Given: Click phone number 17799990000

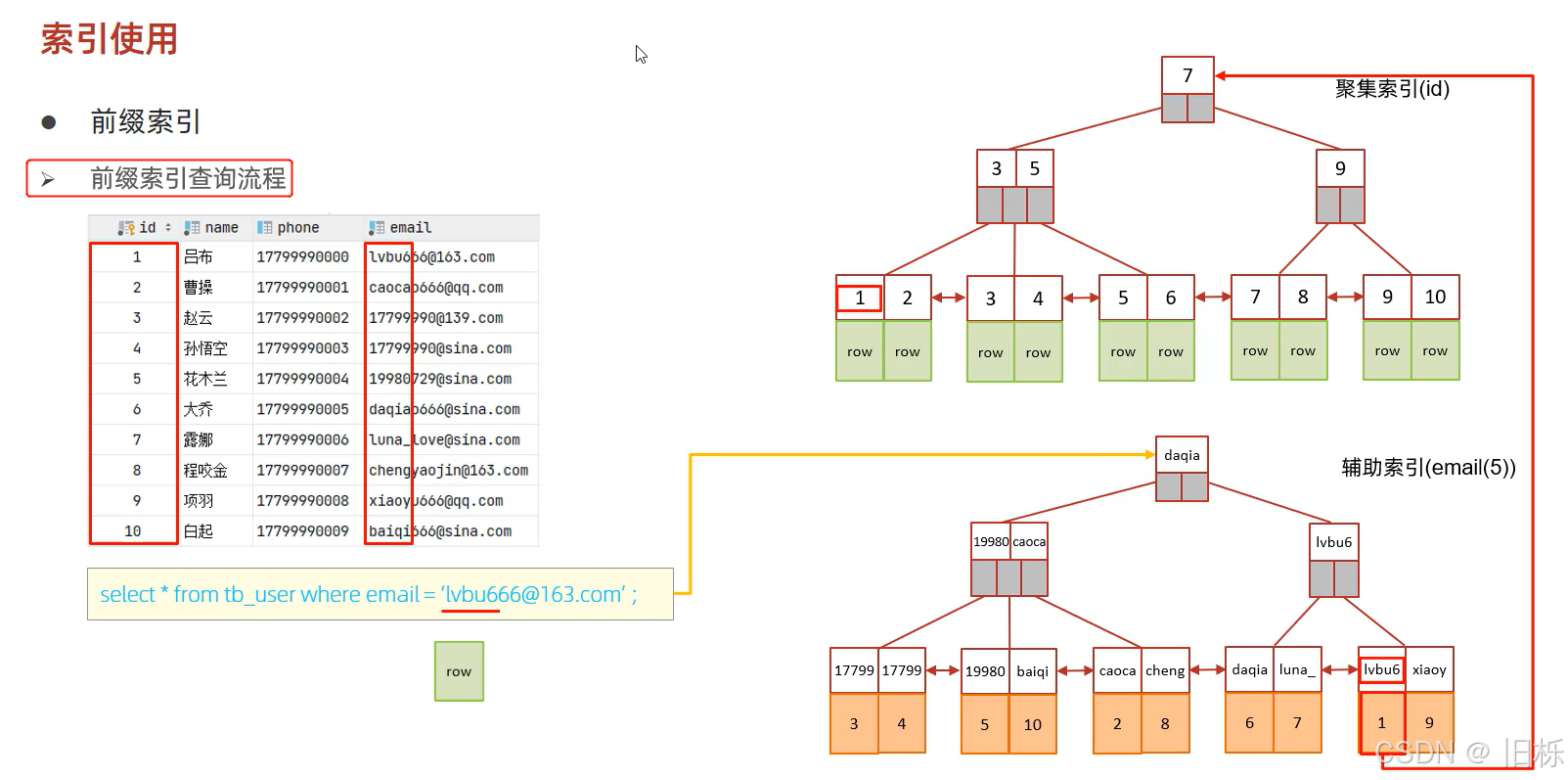Looking at the screenshot, I should click(302, 257).
